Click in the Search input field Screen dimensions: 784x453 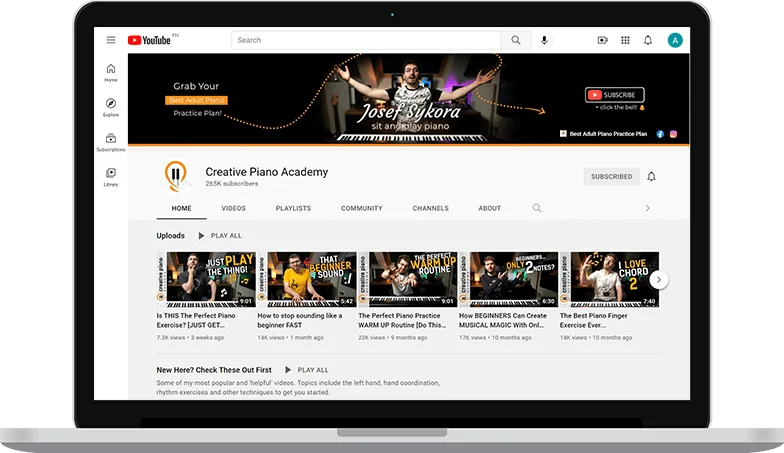366,40
